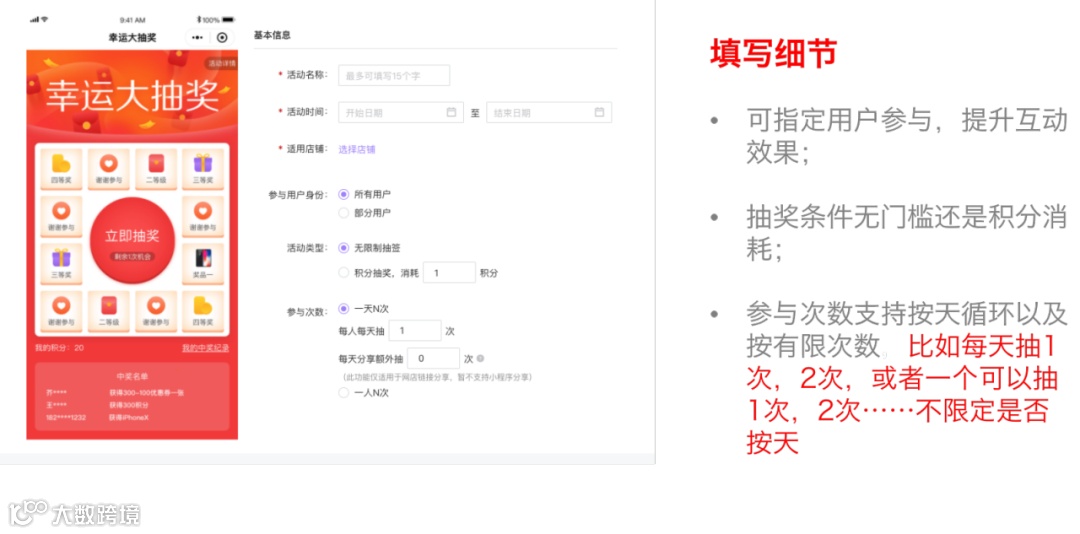Open the 结束日期 date field
Image resolution: width=1080 pixels, height=534 pixels.
pyautogui.click(x=549, y=112)
